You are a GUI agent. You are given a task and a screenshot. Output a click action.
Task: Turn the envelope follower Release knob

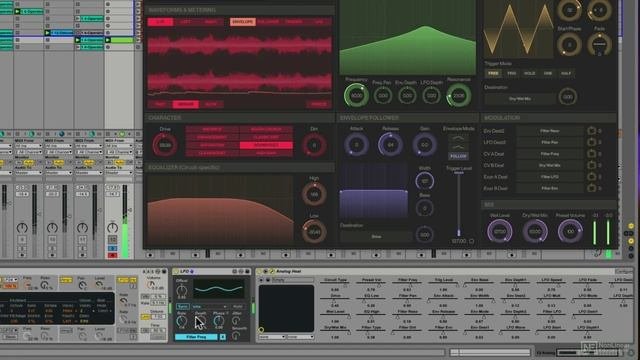click(390, 144)
